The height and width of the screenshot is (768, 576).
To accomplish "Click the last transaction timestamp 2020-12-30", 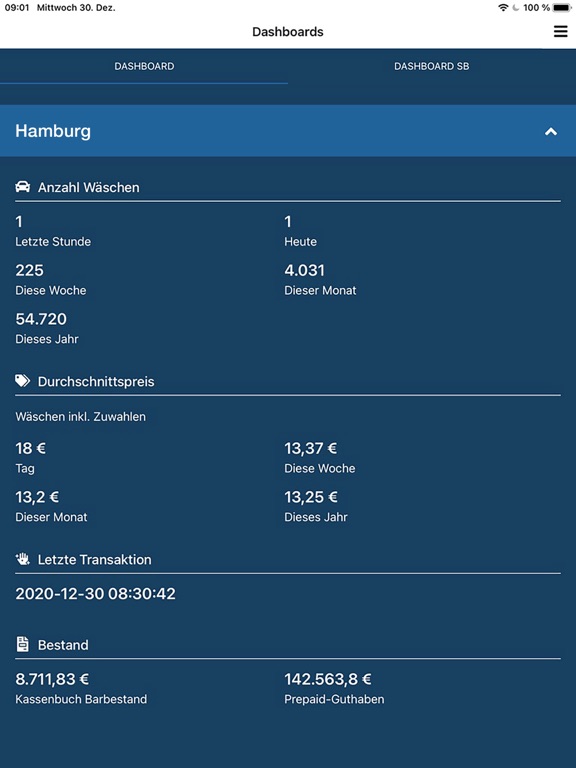I will (x=96, y=594).
